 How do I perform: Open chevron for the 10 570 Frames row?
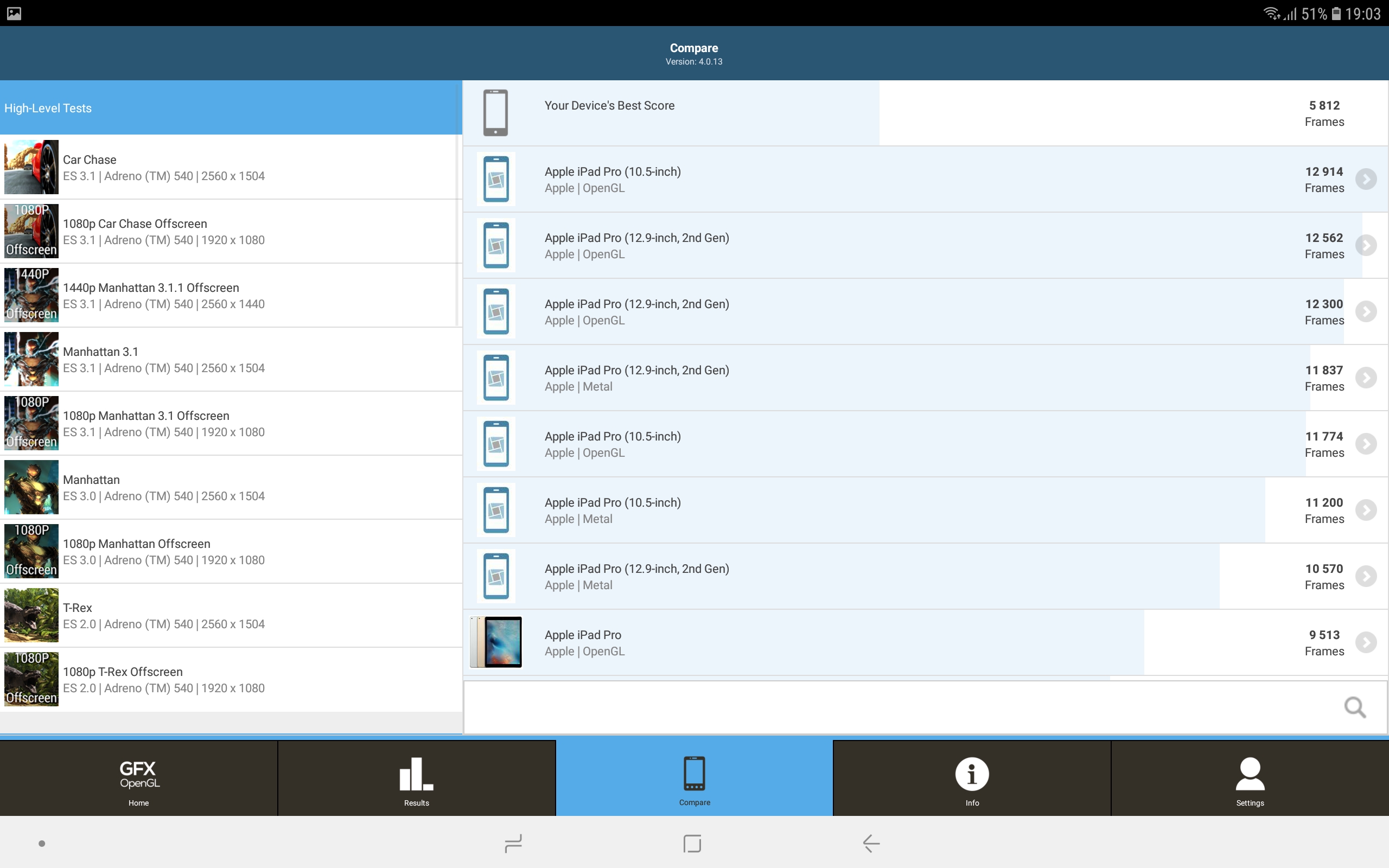(1366, 576)
